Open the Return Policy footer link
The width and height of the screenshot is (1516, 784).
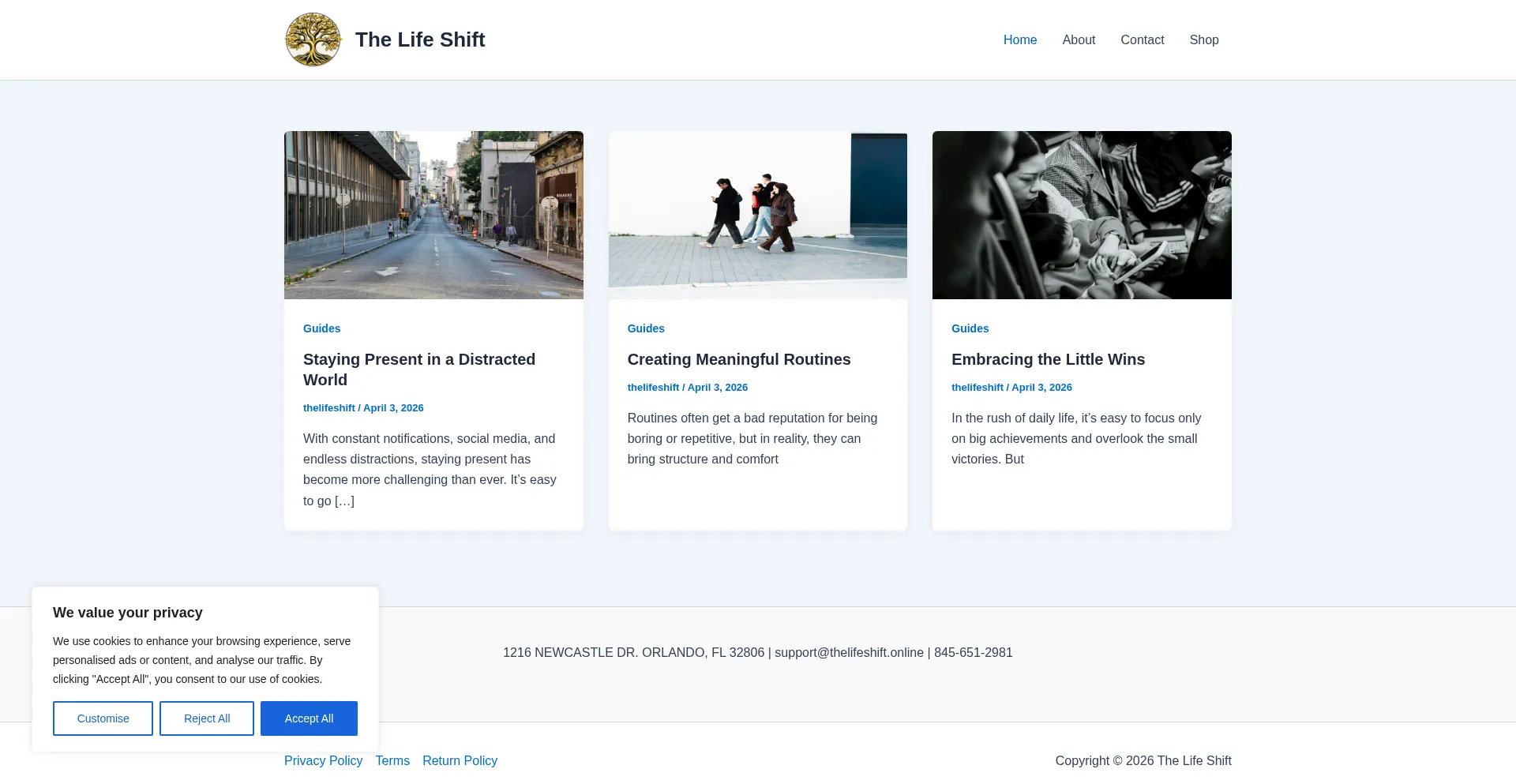pos(460,761)
